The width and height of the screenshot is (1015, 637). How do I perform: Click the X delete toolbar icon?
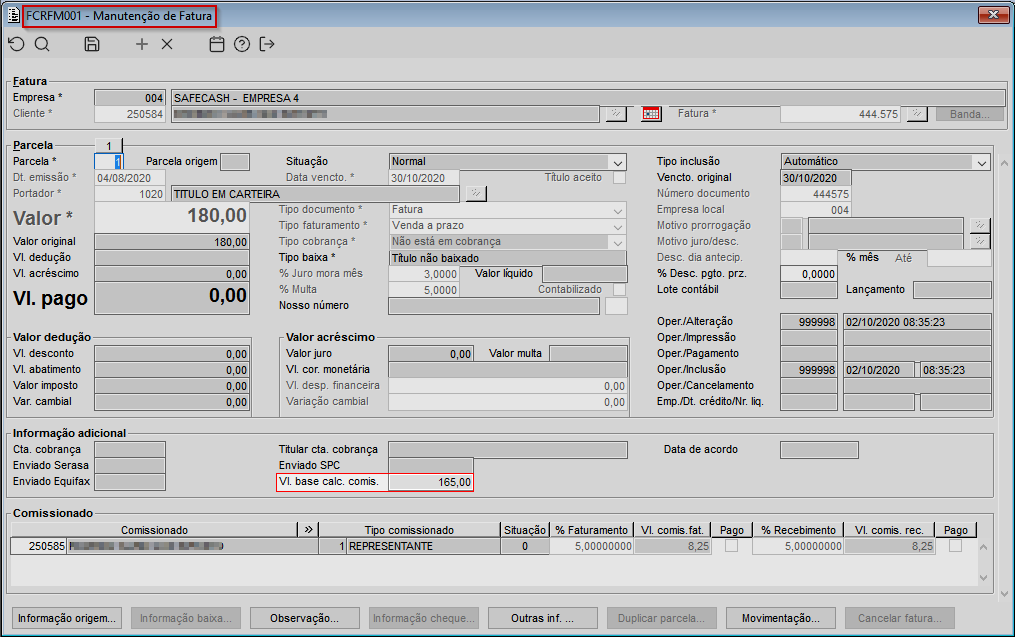[167, 44]
